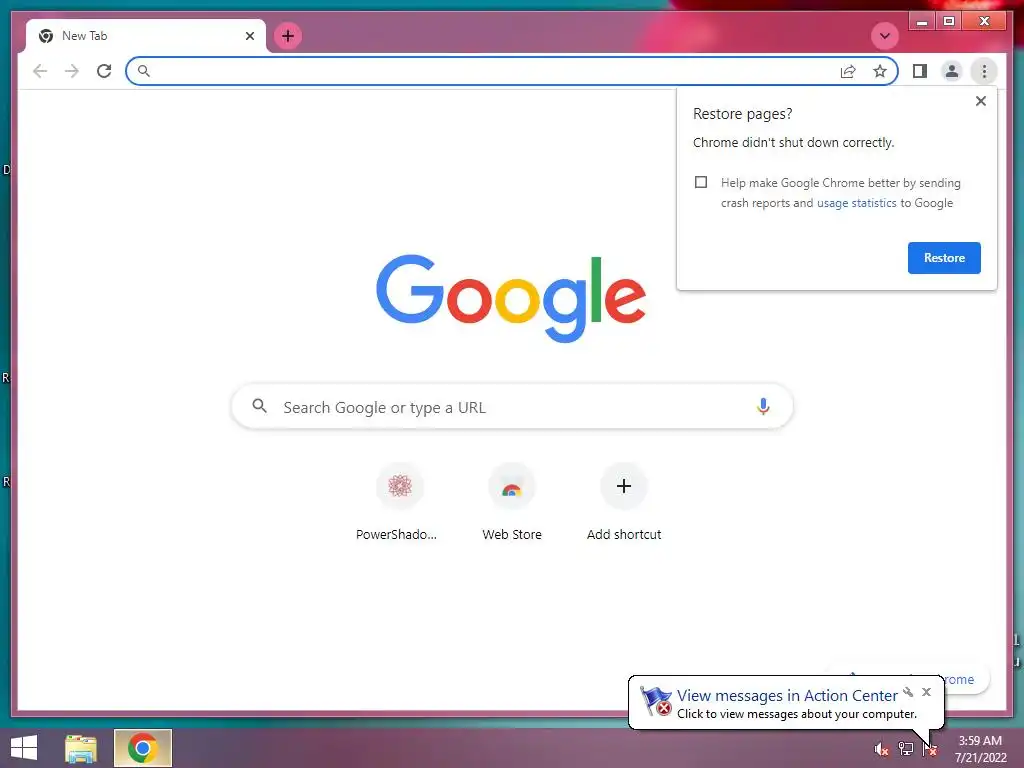Click the Chrome taskbar button
The width and height of the screenshot is (1024, 768).
142,748
